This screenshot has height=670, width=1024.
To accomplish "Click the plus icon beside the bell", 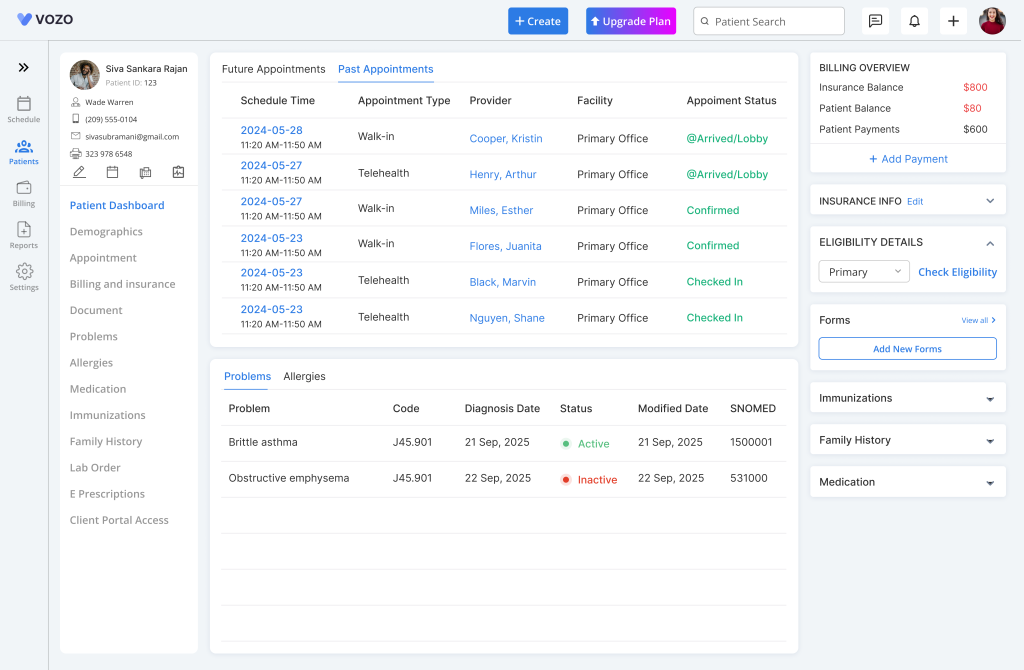I will tap(953, 21).
